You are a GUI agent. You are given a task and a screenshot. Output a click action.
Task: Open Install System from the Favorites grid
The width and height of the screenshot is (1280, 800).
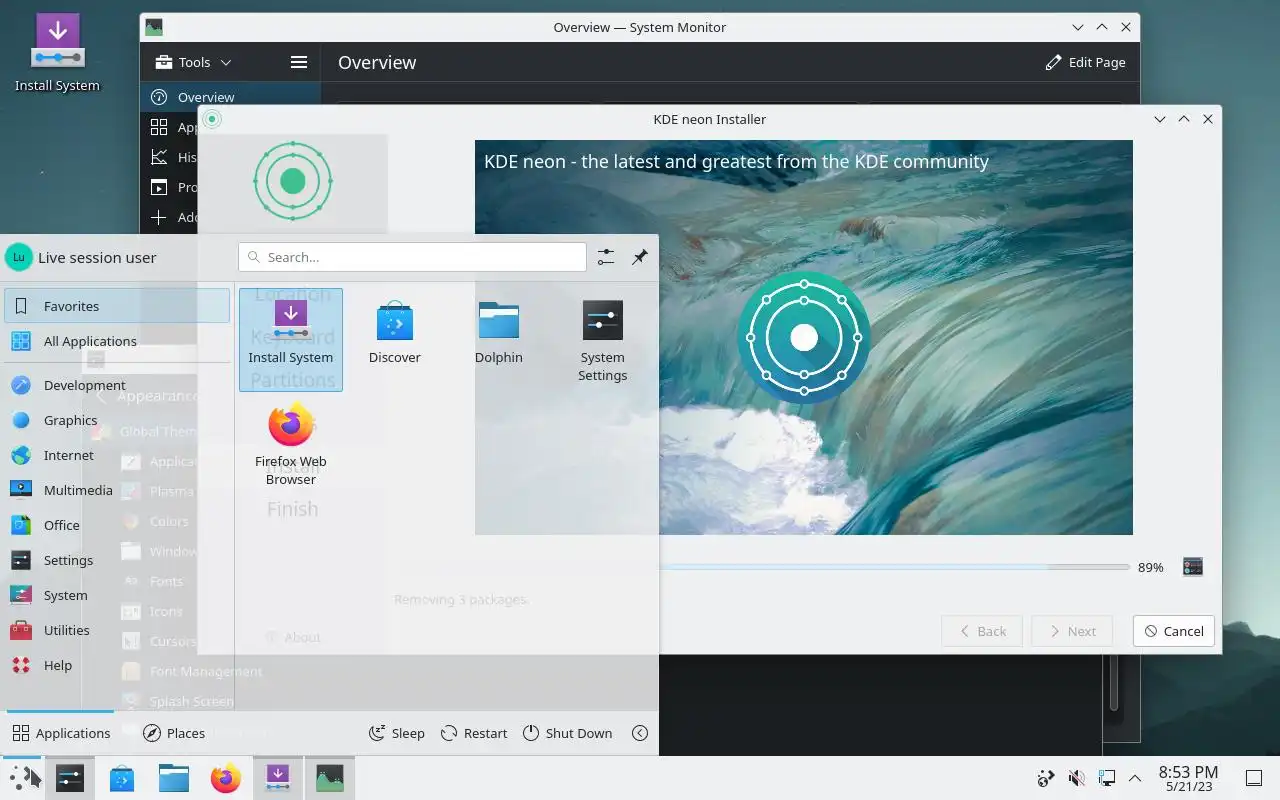(x=291, y=339)
